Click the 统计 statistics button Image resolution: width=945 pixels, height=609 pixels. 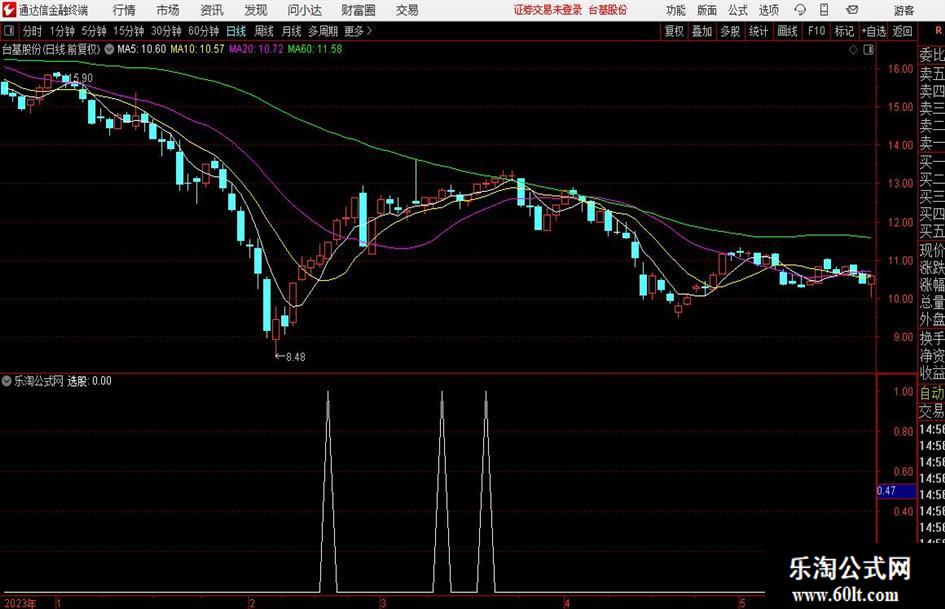(x=758, y=31)
